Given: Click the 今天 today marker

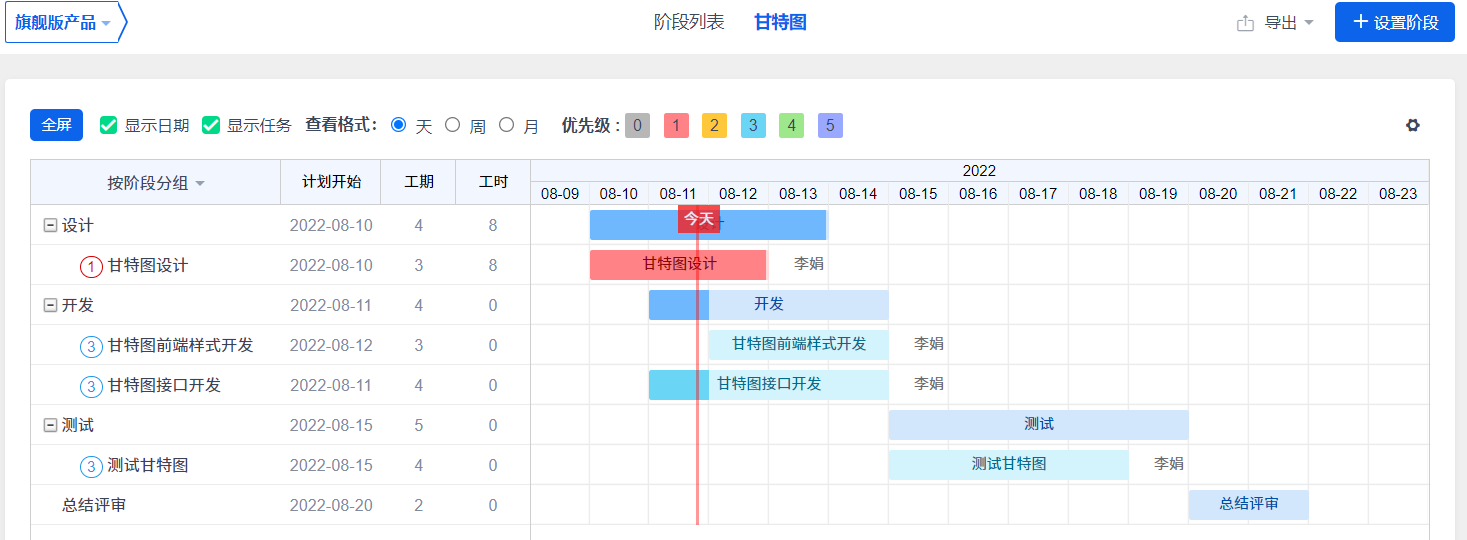Looking at the screenshot, I should click(x=699, y=219).
